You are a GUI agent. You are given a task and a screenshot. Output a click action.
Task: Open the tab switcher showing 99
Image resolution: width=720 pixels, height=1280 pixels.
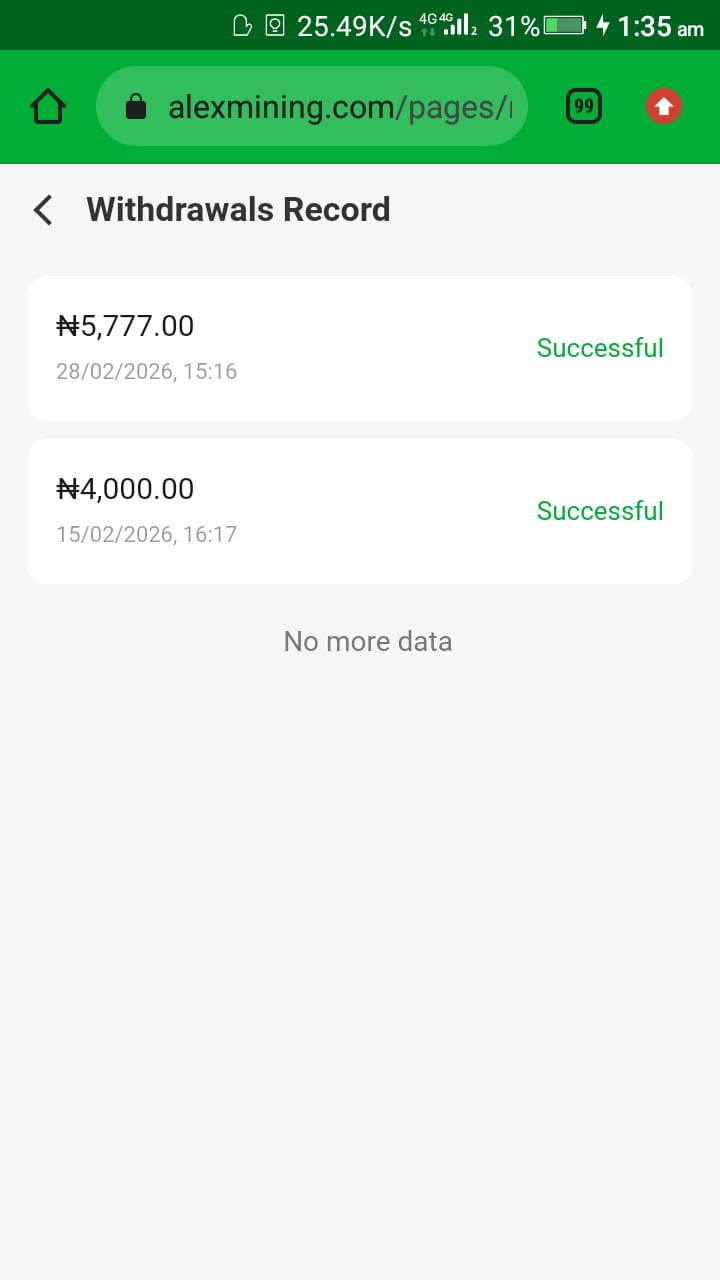coord(584,106)
